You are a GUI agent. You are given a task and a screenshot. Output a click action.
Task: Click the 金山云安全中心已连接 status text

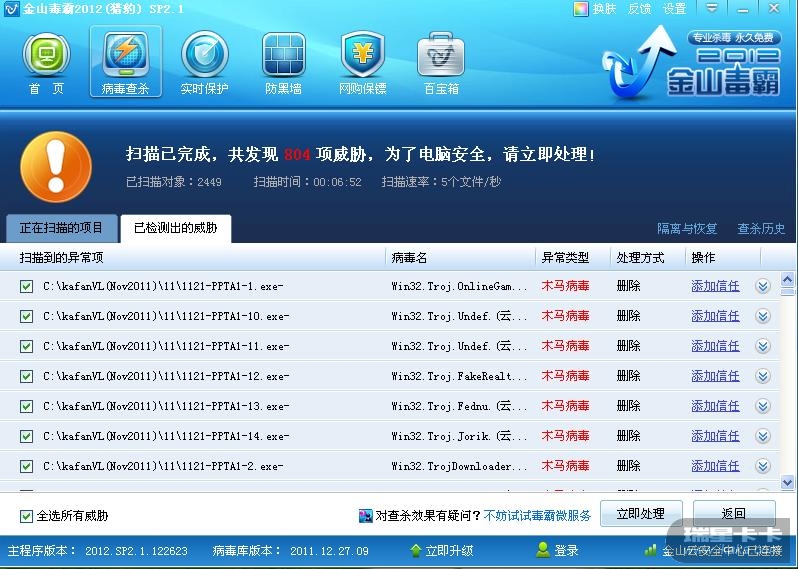[722, 550]
